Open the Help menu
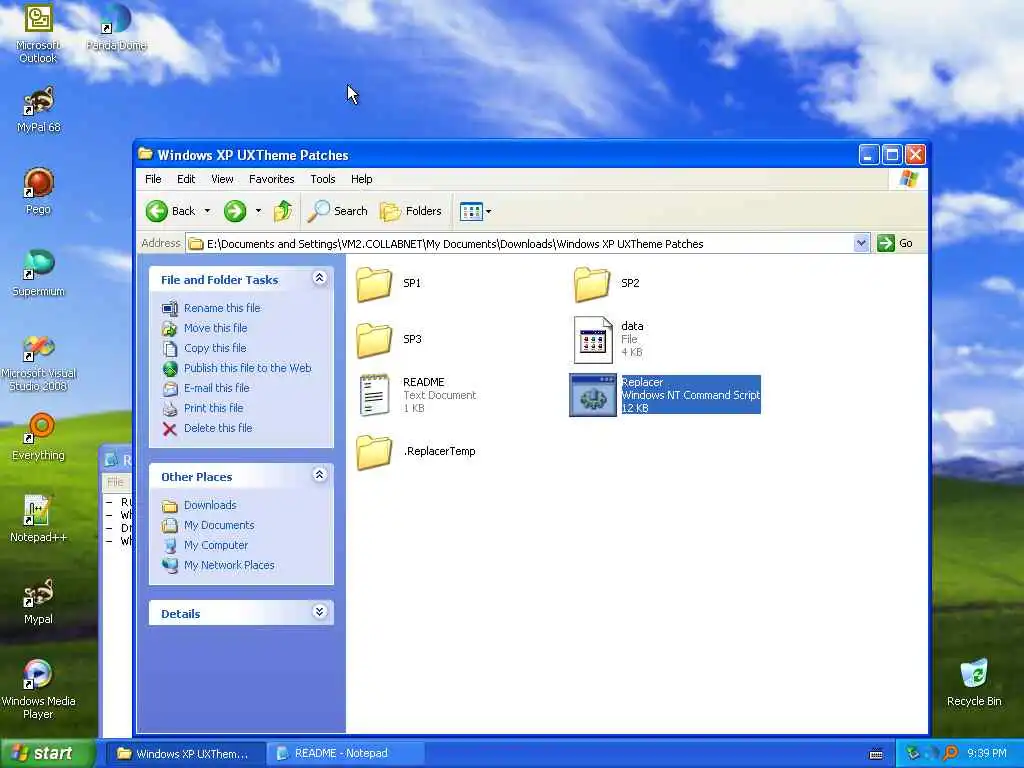Viewport: 1024px width, 768px height. point(361,179)
